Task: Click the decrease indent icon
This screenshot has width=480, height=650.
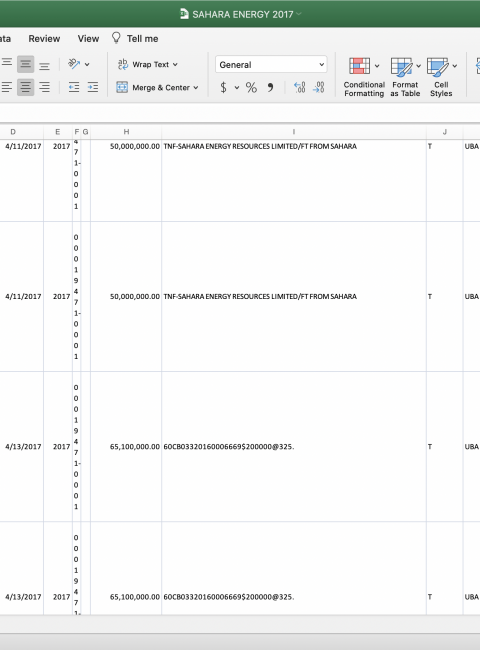Action: pos(74,87)
